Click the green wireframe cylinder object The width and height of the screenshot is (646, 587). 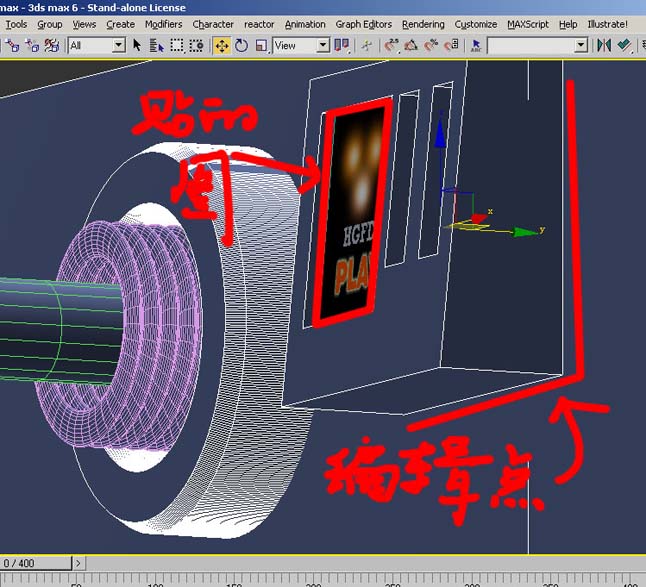point(60,332)
